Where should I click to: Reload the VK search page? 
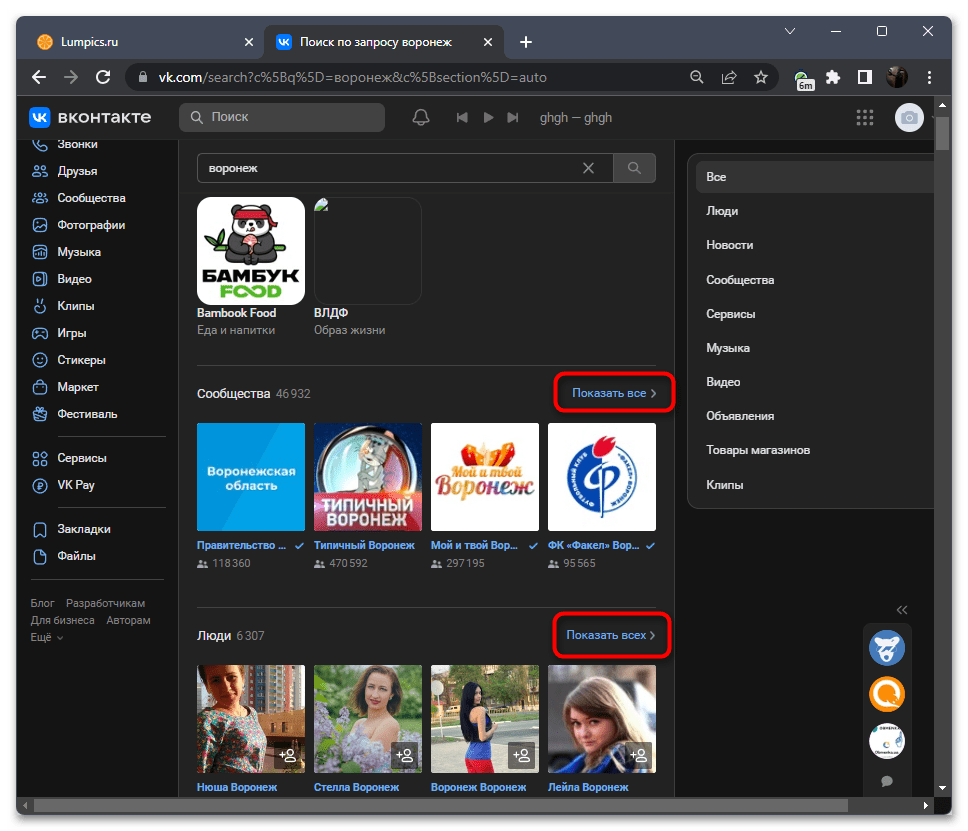103,77
